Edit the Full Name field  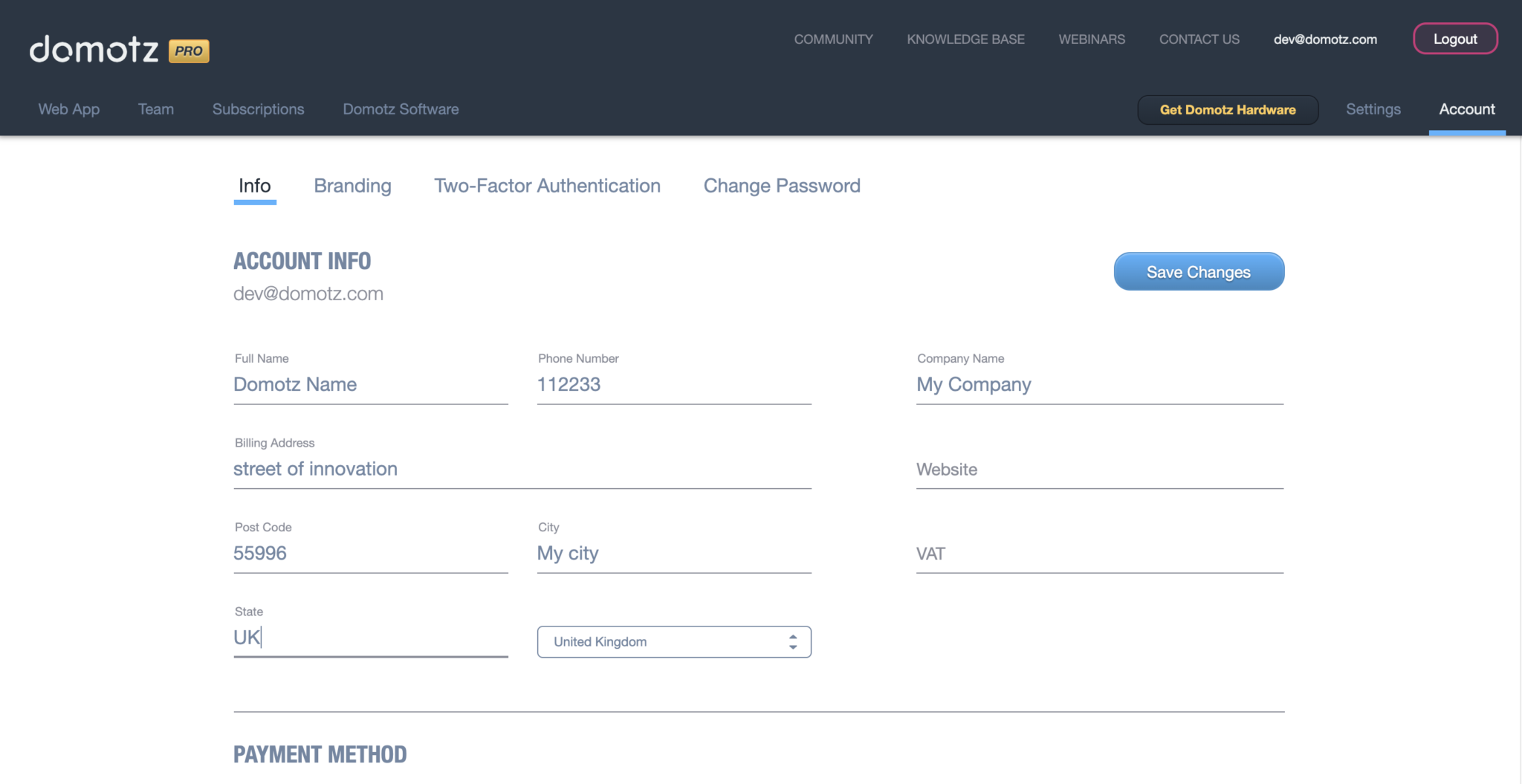pyautogui.click(x=370, y=385)
